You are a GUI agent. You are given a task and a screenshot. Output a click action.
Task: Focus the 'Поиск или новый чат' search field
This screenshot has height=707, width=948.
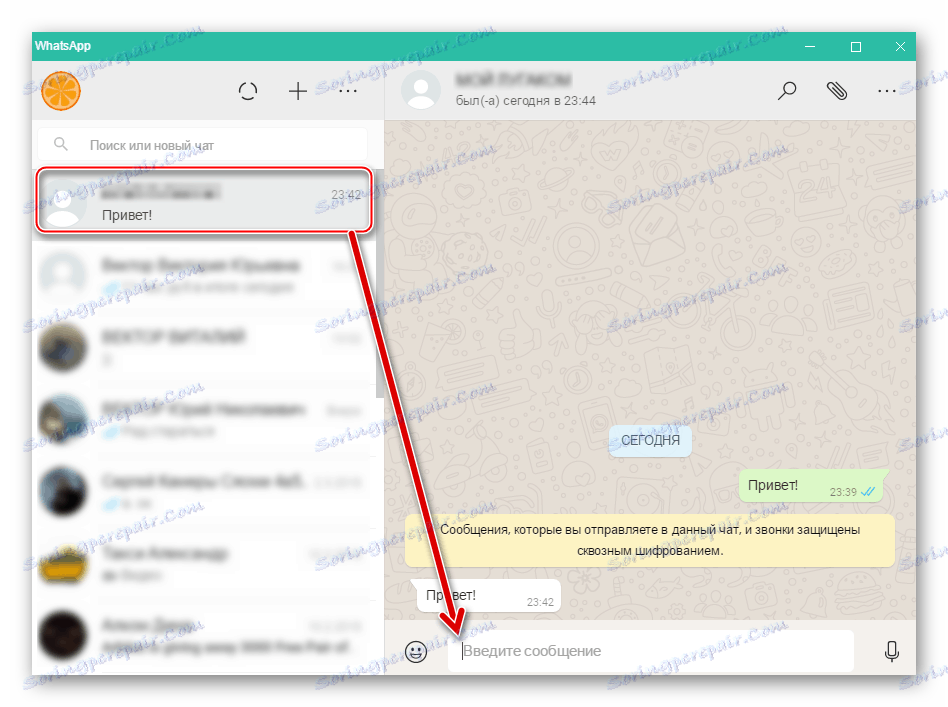point(203,145)
